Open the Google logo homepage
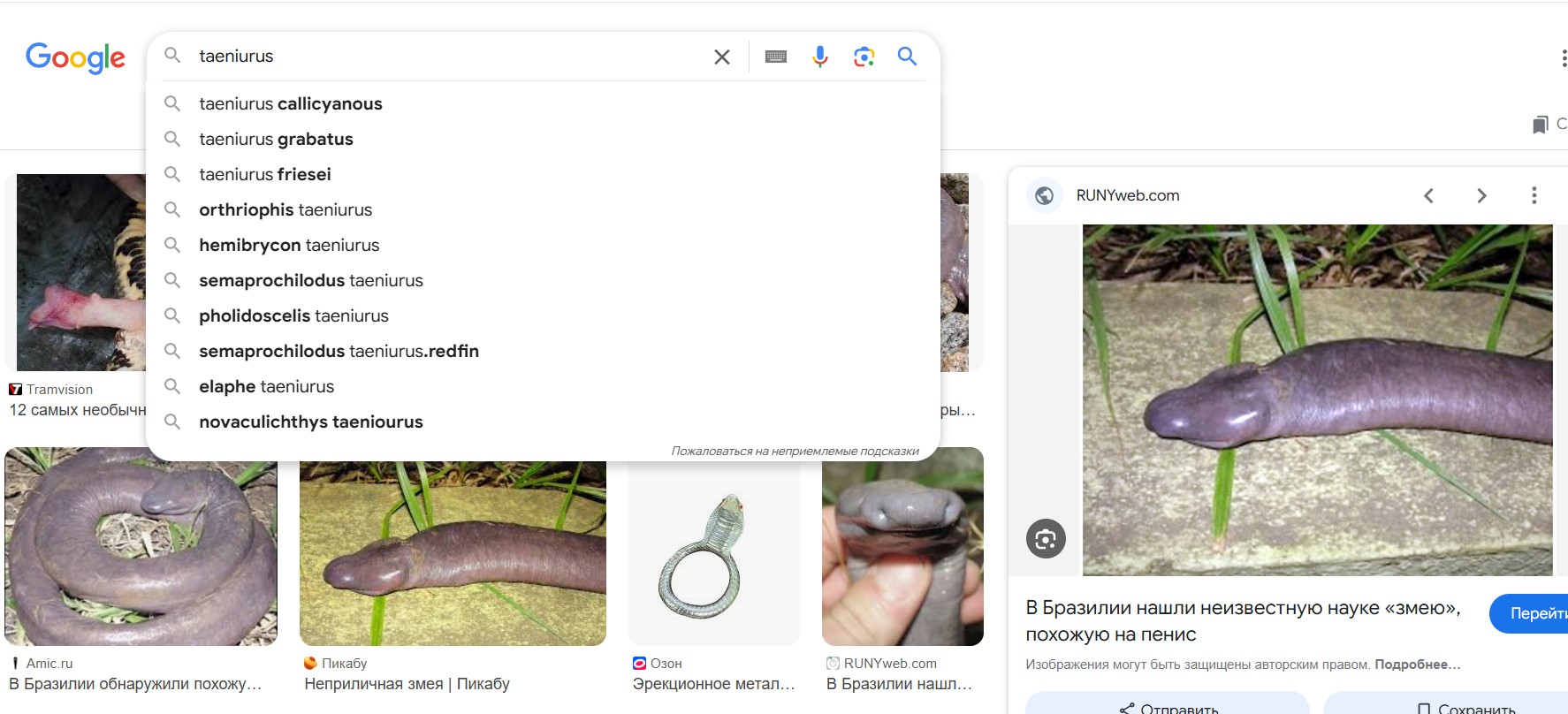The height and width of the screenshot is (714, 1568). [75, 58]
